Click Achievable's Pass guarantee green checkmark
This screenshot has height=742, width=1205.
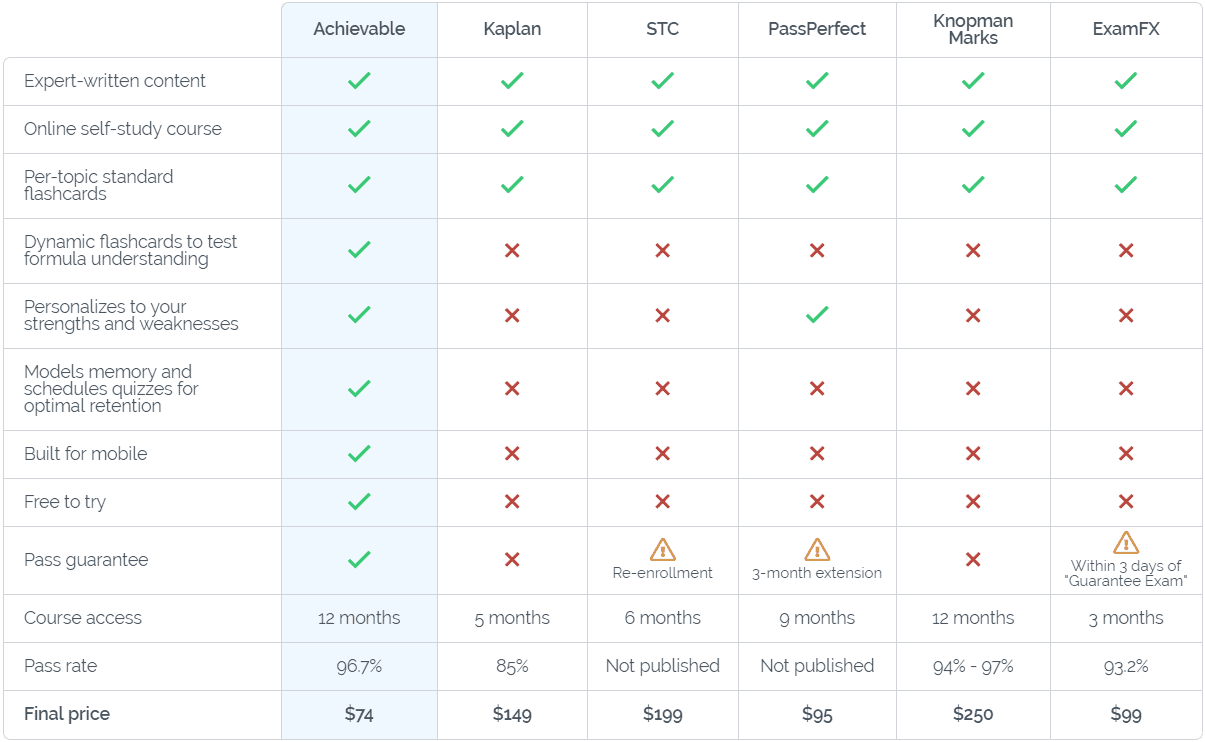point(359,560)
